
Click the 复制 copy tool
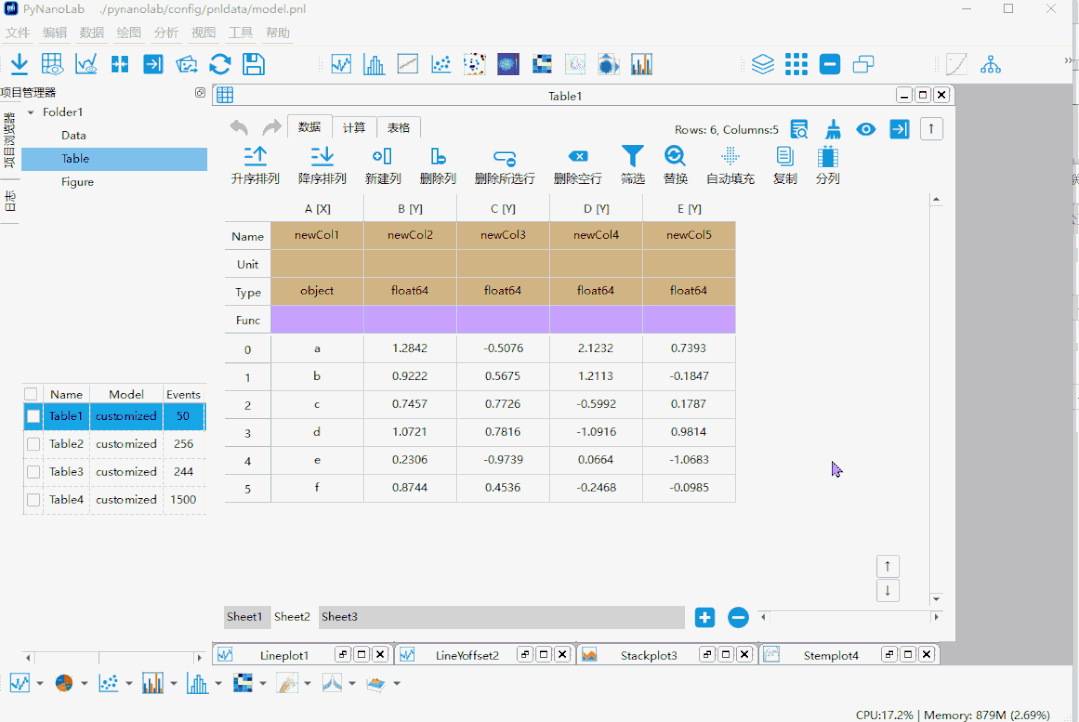784,165
